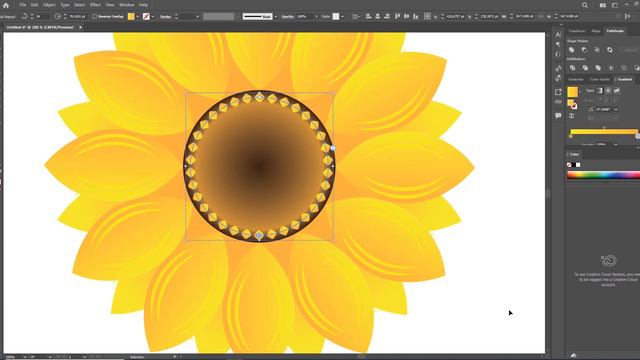Select Linear Gradient type button
The image size is (640, 360).
click(599, 91)
